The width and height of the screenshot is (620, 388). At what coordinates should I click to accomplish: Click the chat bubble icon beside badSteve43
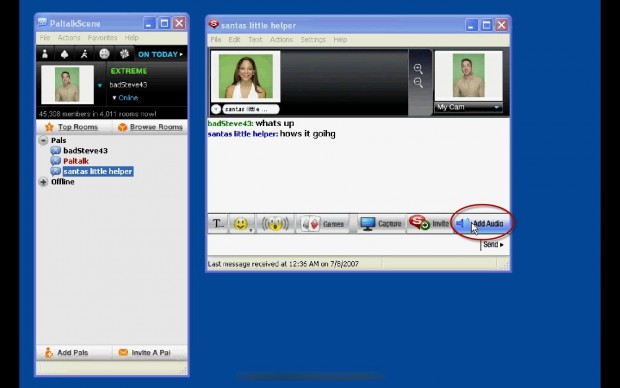(55, 151)
